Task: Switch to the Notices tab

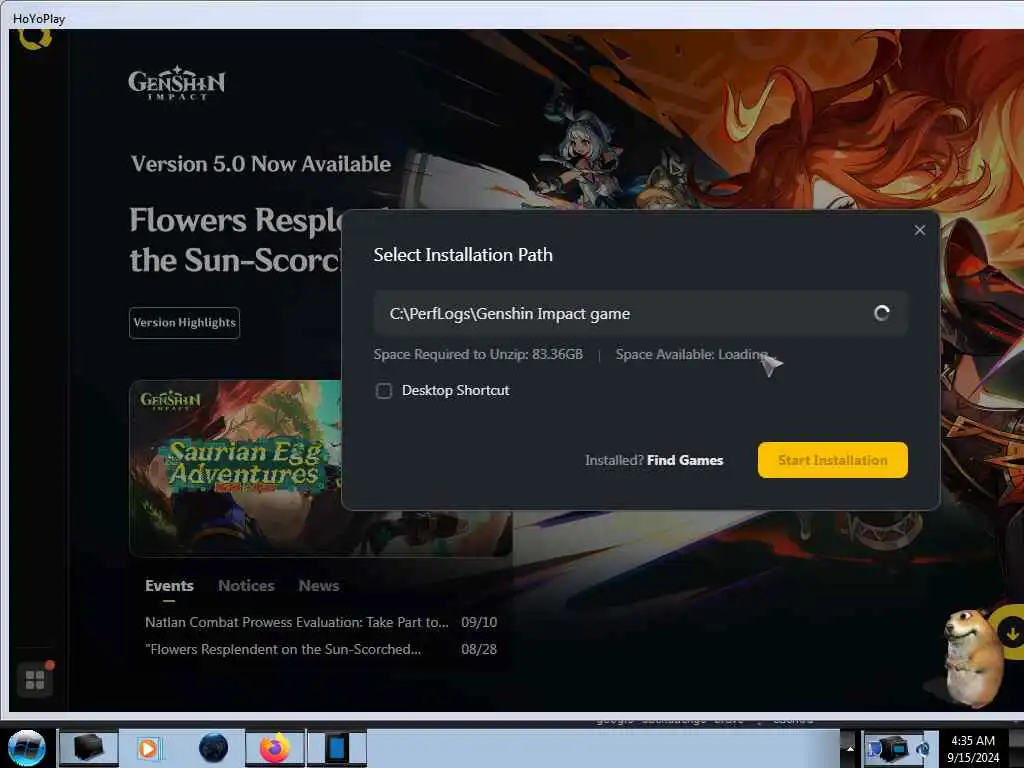Action: click(x=246, y=586)
